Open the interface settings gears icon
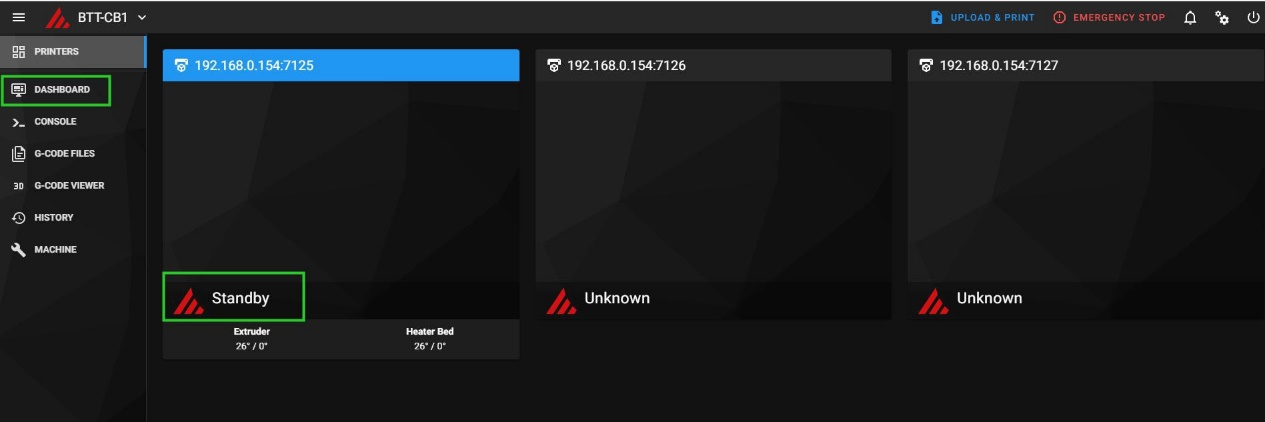Viewport: 1265px width, 422px height. point(1222,18)
